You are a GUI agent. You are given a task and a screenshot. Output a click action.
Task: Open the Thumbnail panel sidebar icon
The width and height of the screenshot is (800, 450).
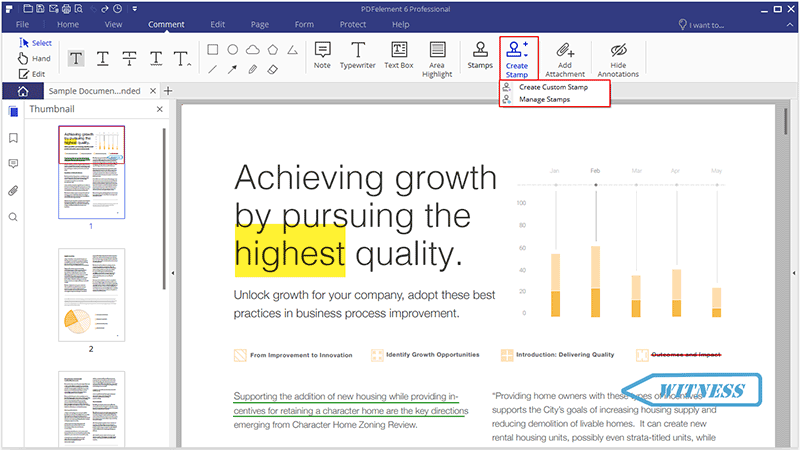coord(13,112)
